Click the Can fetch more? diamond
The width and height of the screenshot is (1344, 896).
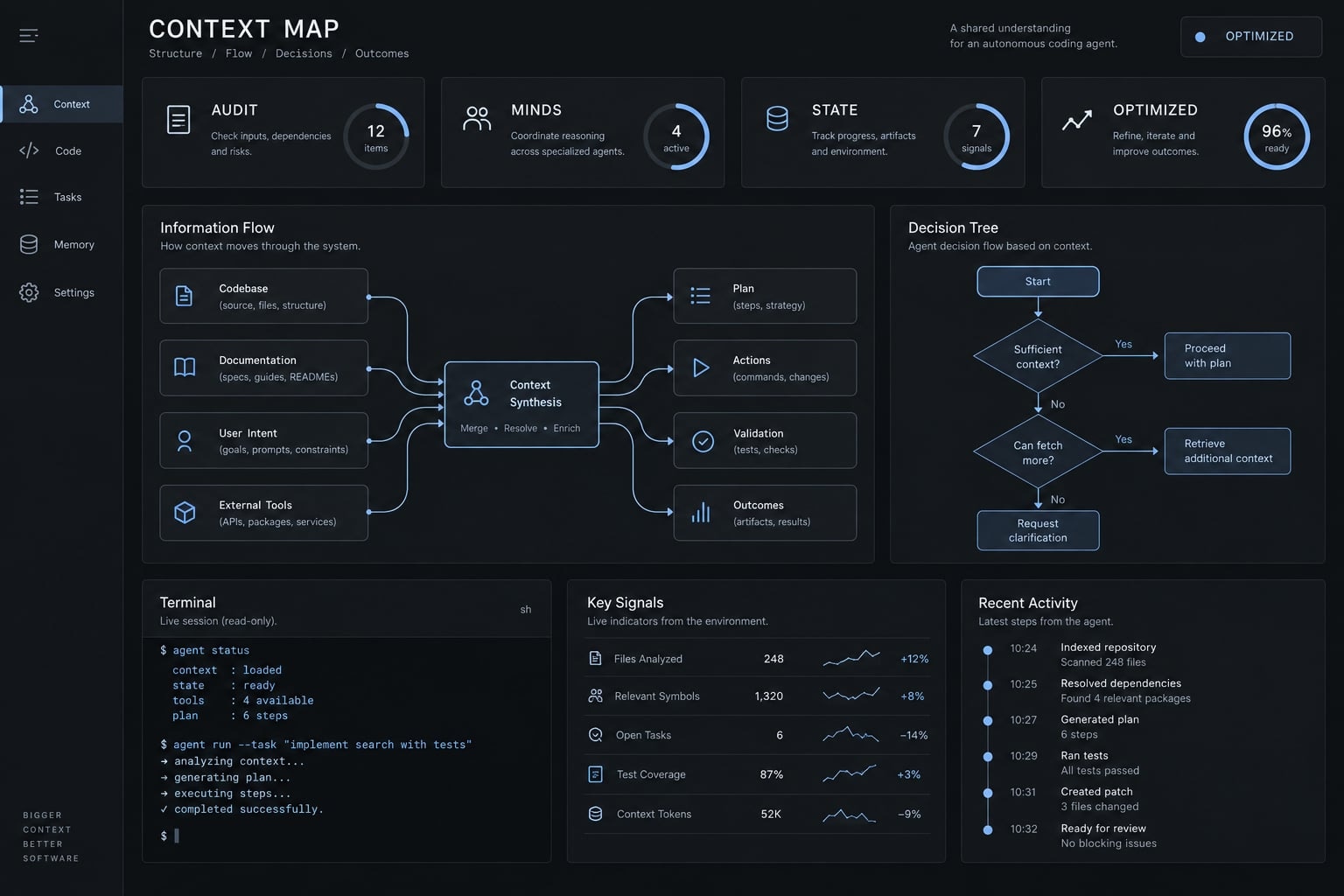[x=1038, y=452]
